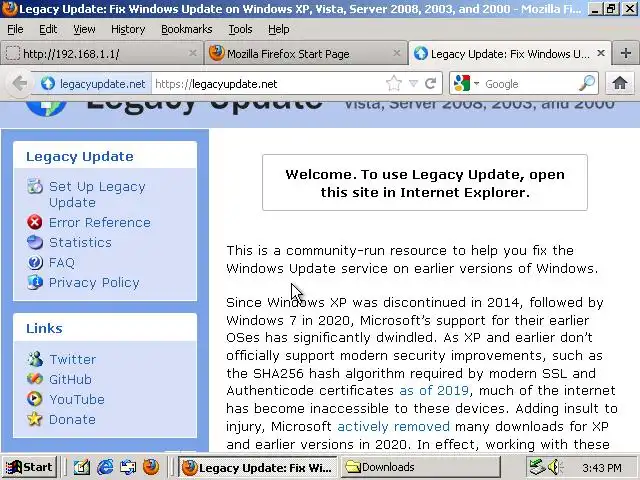Follow the 'actively removed' link
640x480 pixels.
pyautogui.click(x=393, y=427)
